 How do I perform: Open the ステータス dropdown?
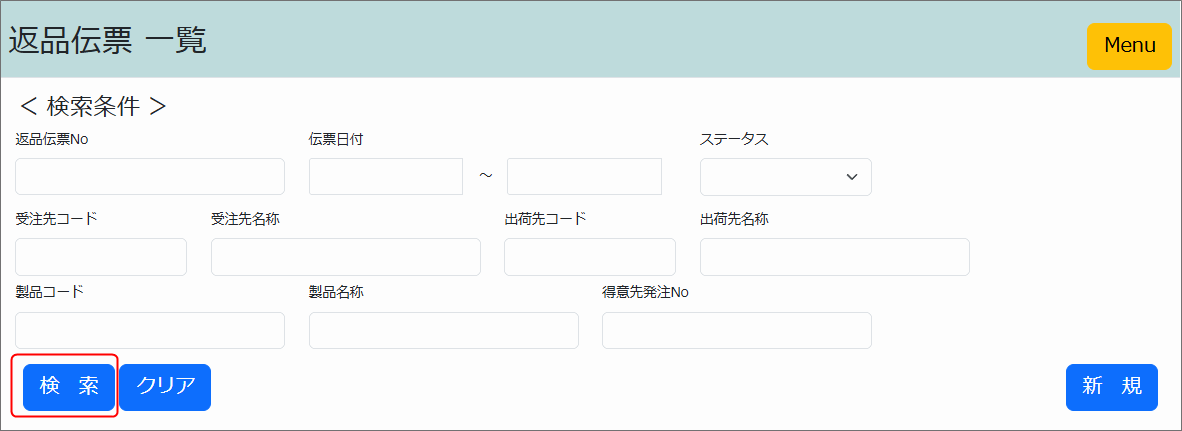pos(785,177)
